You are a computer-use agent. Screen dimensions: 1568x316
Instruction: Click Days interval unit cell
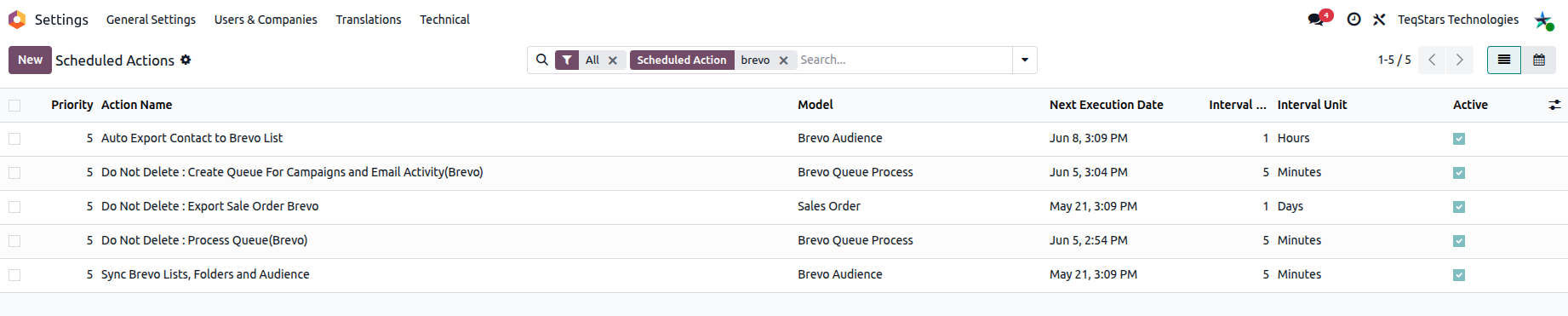(1290, 206)
